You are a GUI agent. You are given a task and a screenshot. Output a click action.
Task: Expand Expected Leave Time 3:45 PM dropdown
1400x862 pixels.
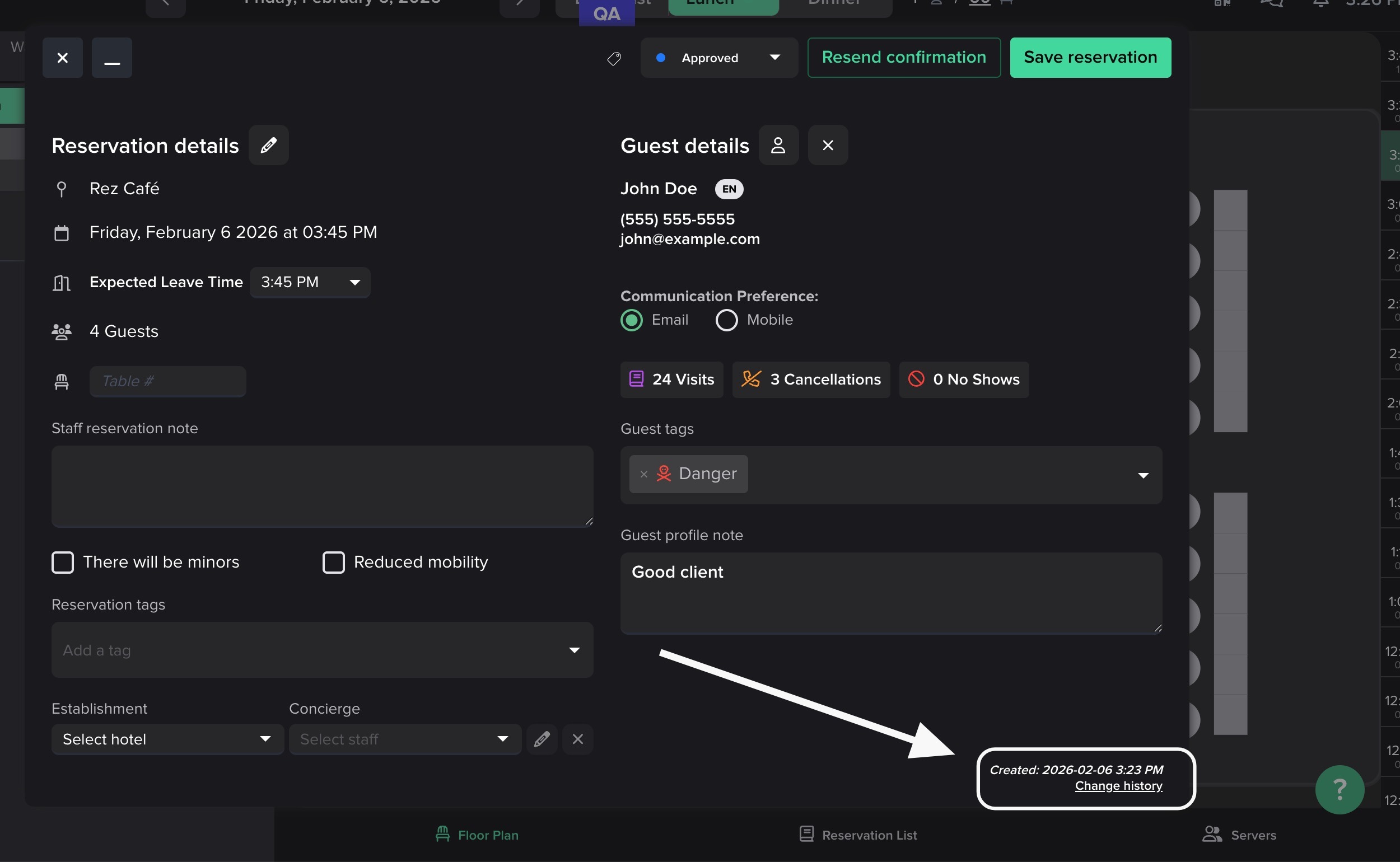pos(310,282)
